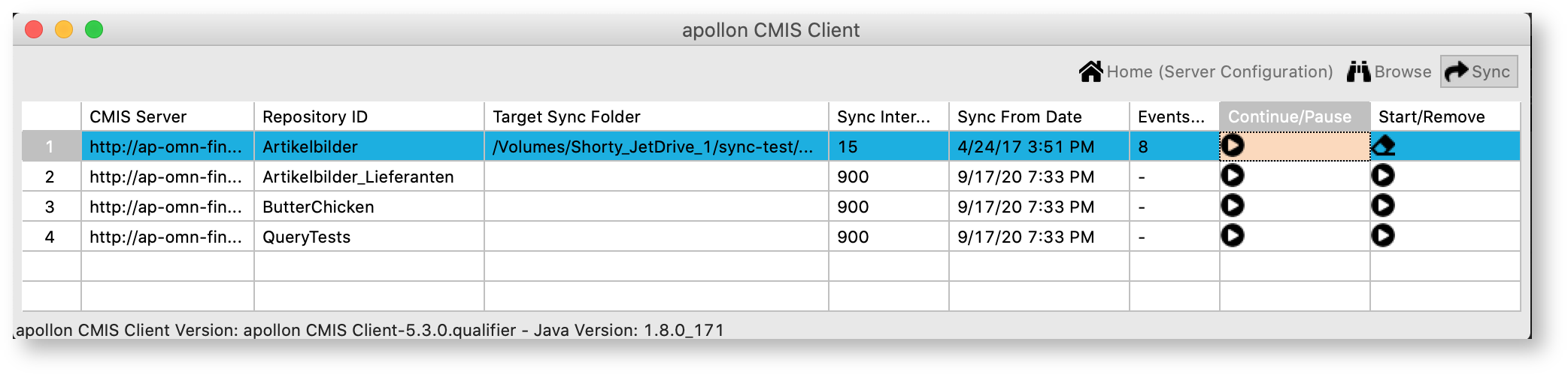Select the QueryTests repository cell
This screenshot has width=1568, height=375.
(369, 237)
